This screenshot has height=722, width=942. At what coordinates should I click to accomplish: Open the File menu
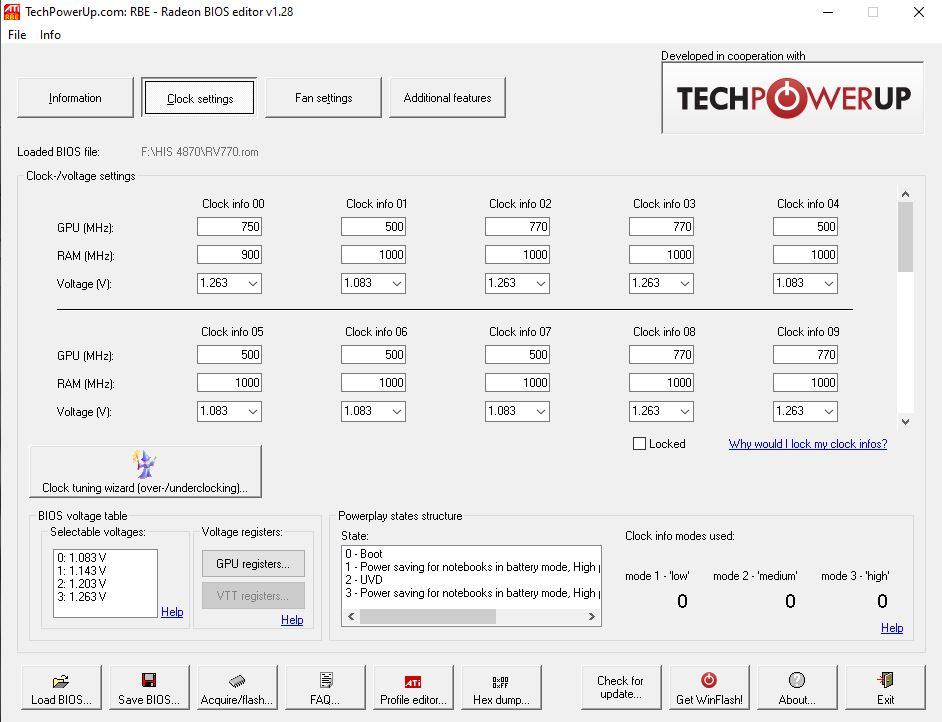tap(17, 35)
